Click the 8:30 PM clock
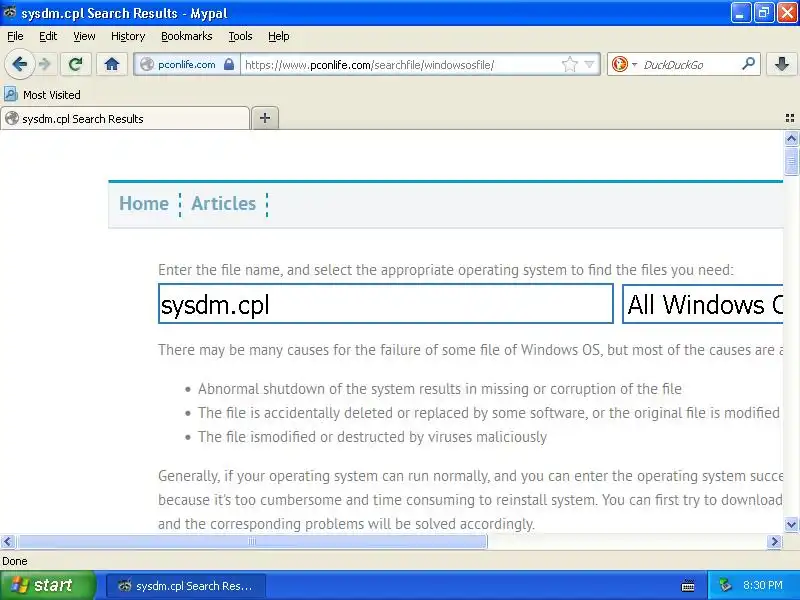The height and width of the screenshot is (600, 800). 763,585
